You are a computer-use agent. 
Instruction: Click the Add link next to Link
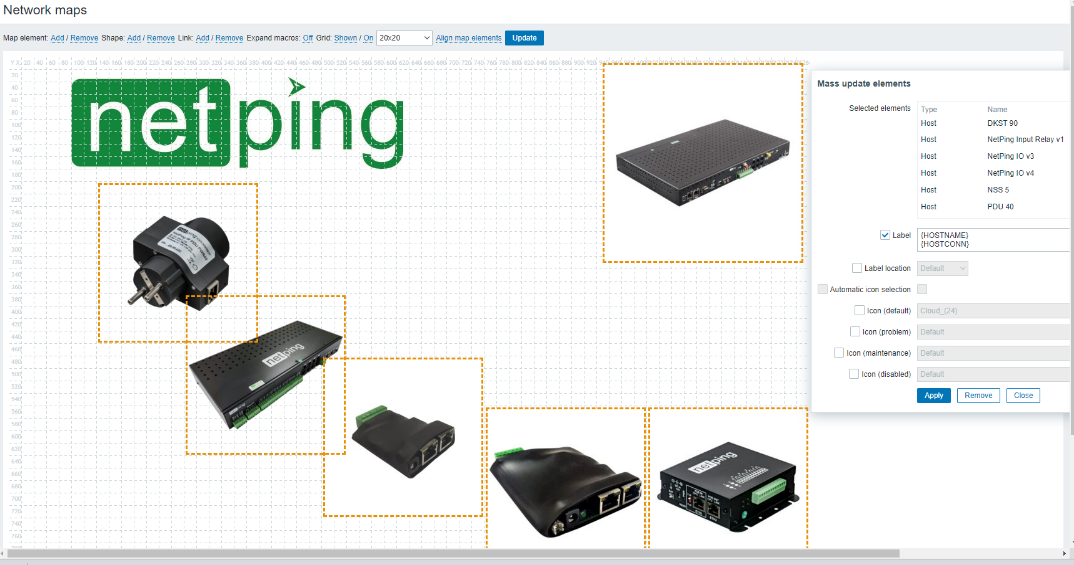203,38
